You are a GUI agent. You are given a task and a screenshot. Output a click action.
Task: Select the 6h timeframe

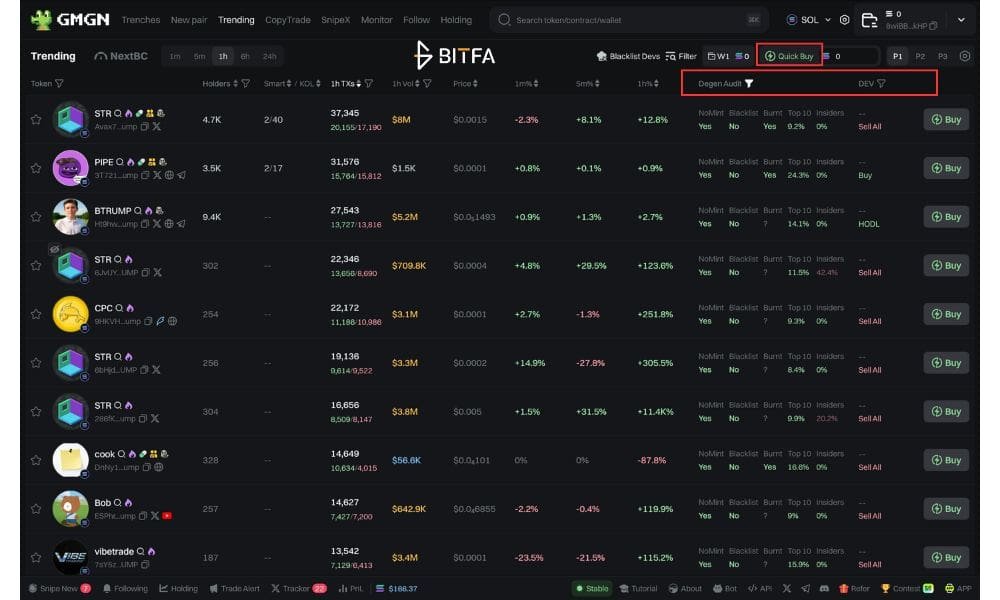(245, 56)
